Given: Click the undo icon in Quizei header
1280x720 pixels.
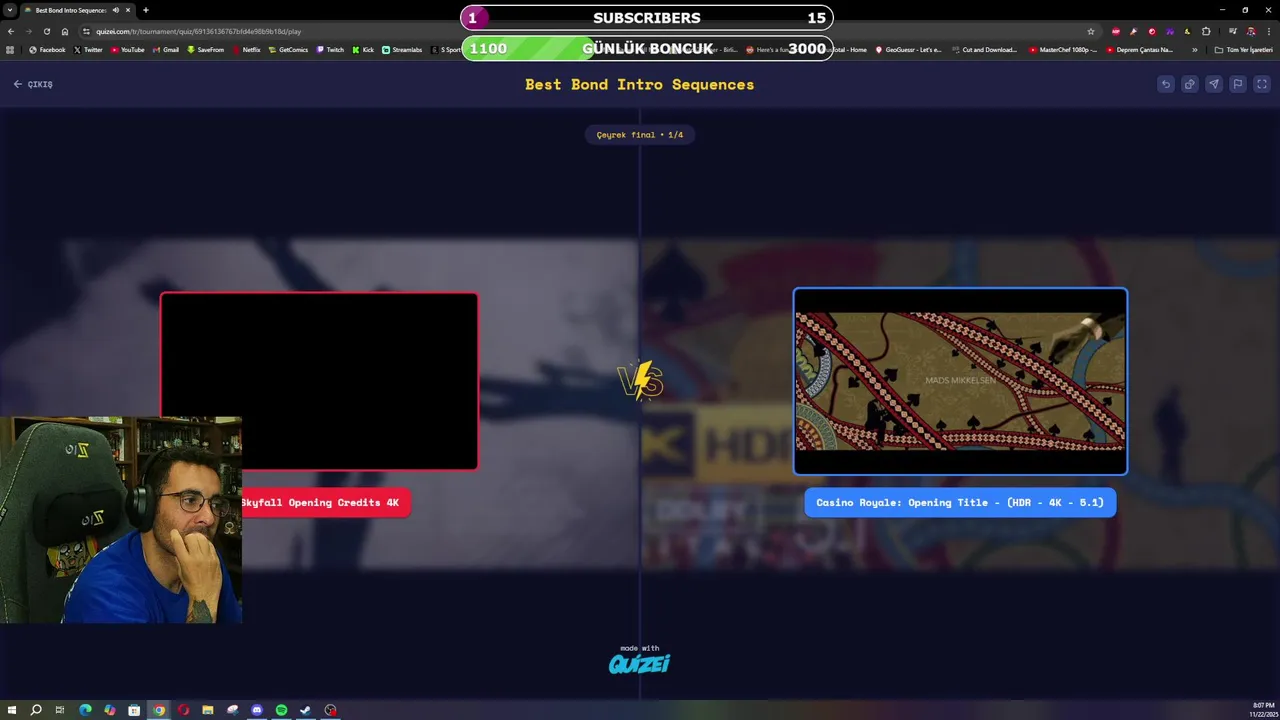Looking at the screenshot, I should 1165,84.
